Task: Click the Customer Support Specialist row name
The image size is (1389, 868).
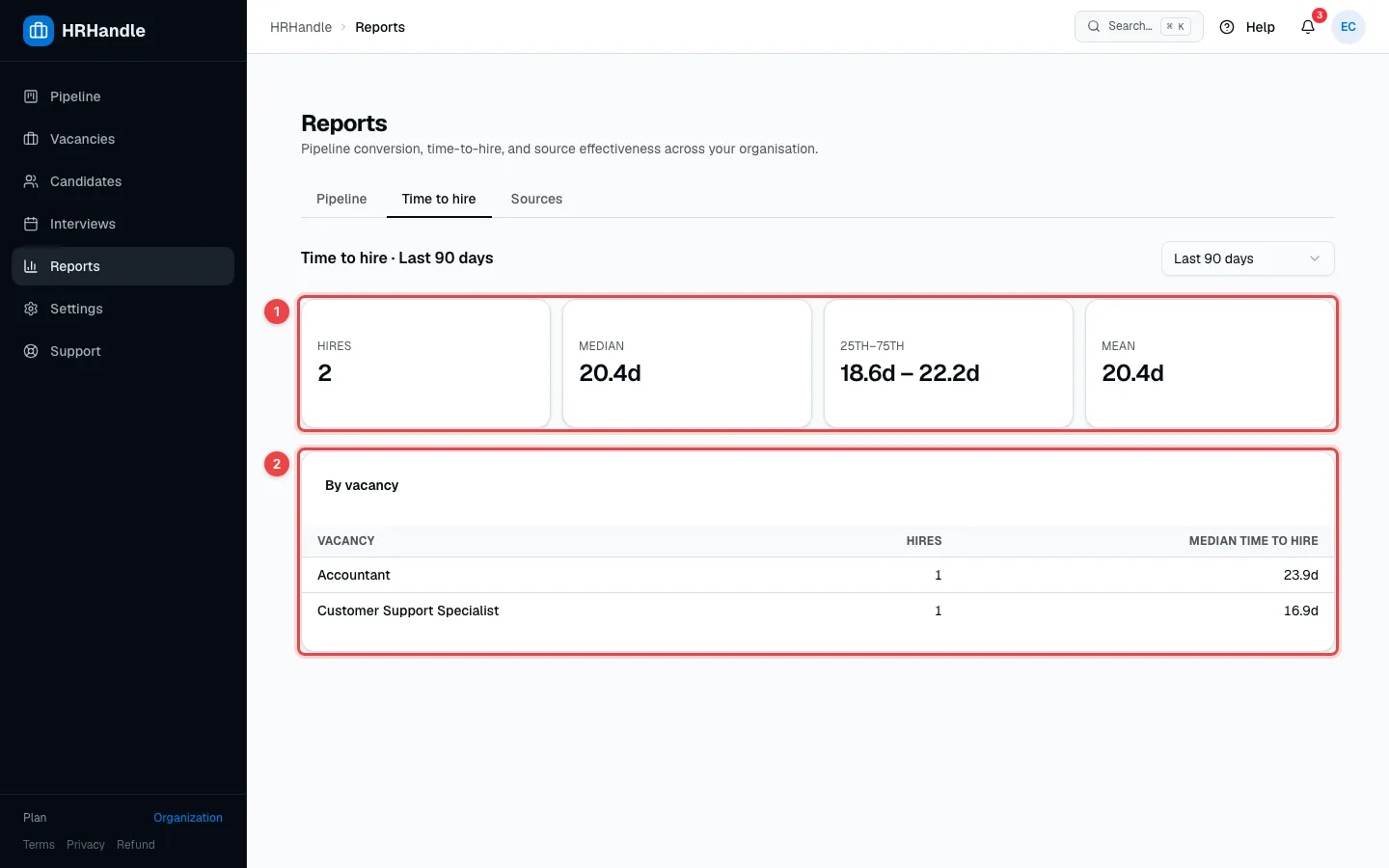Action: 408,610
